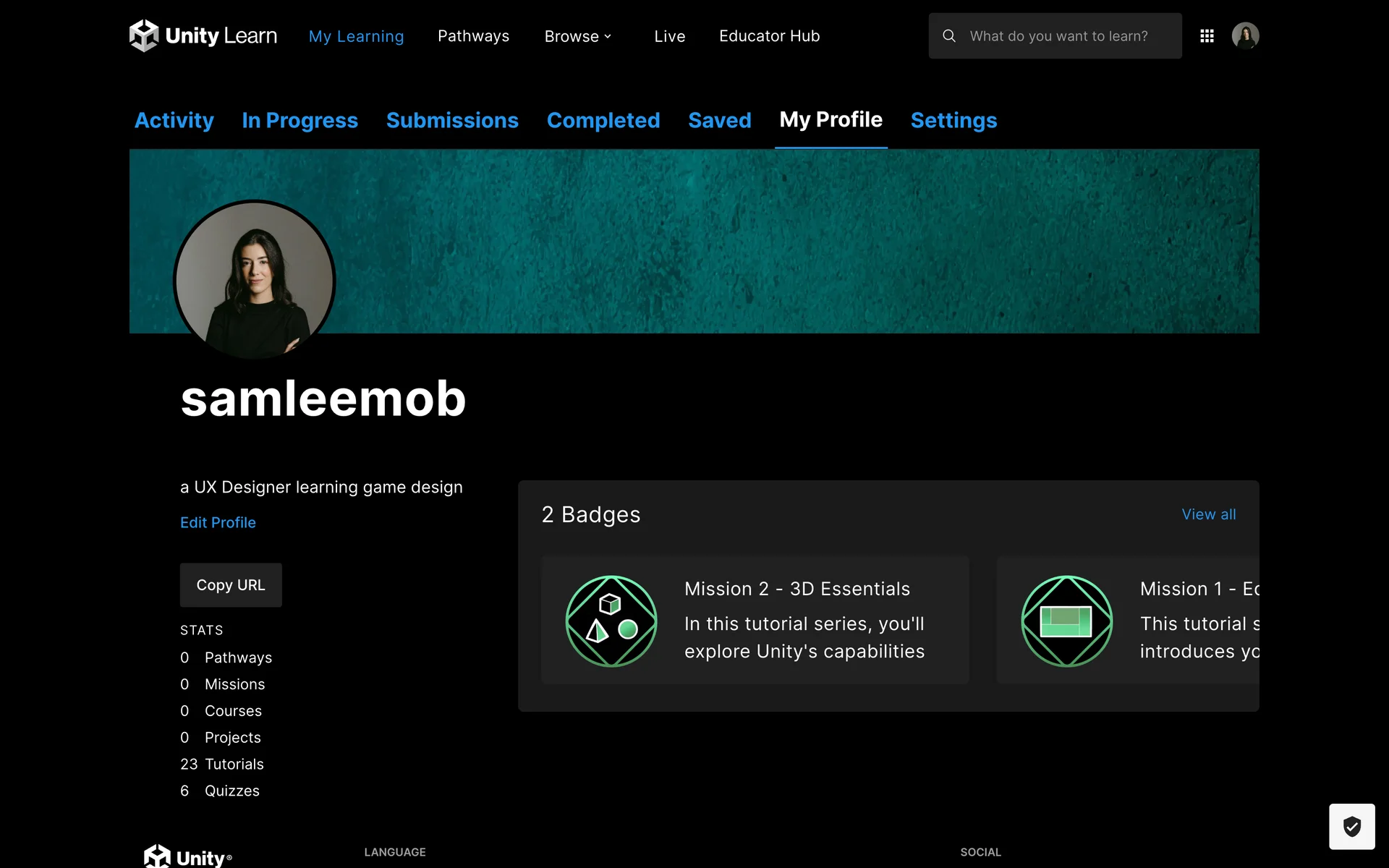The width and height of the screenshot is (1389, 868).
Task: Click the privacy shield icon button
Action: (x=1351, y=826)
